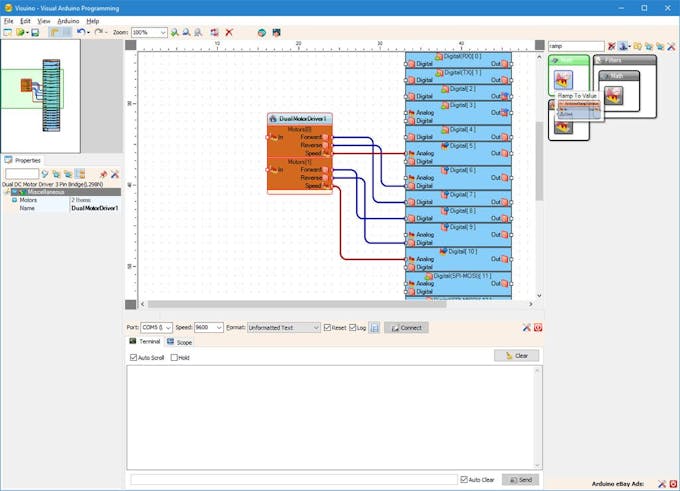Open the Port COM5 dropdown
The height and width of the screenshot is (491, 680).
coord(168,327)
